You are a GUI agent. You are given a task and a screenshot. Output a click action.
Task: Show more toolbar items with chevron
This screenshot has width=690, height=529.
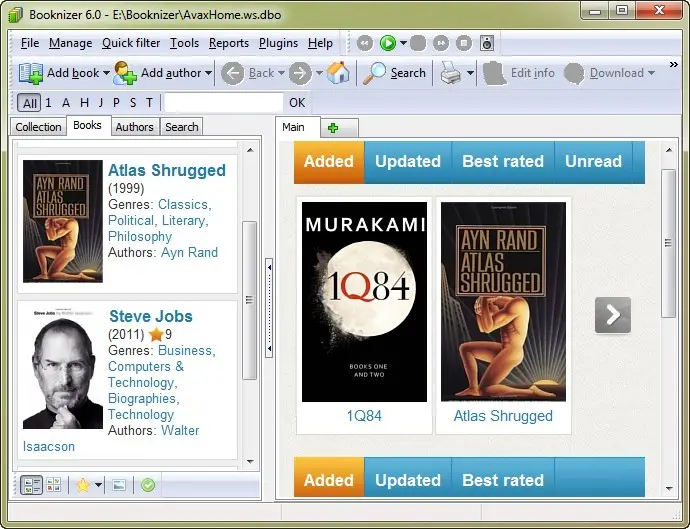click(674, 65)
